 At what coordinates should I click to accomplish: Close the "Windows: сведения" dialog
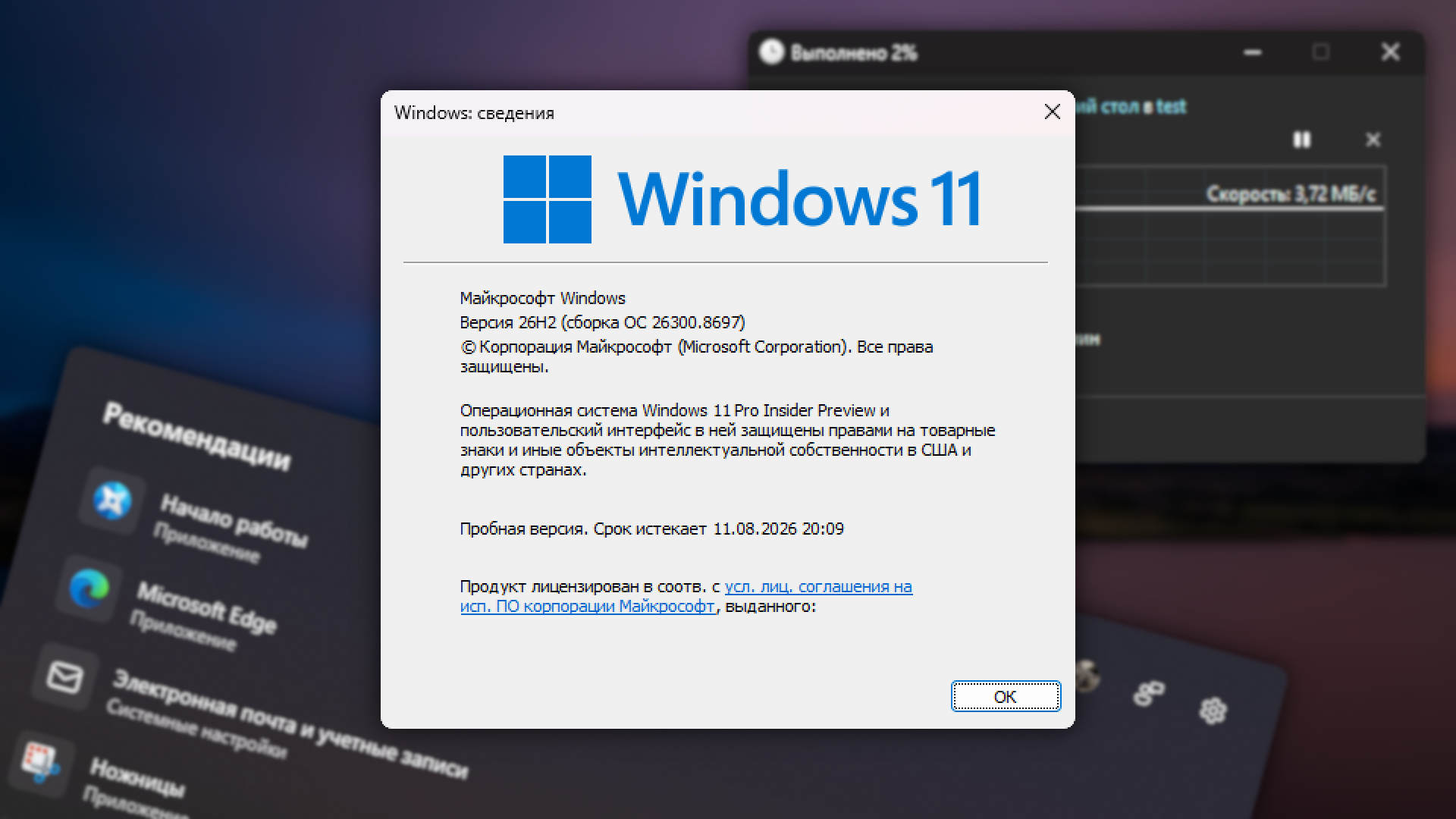pos(1052,112)
